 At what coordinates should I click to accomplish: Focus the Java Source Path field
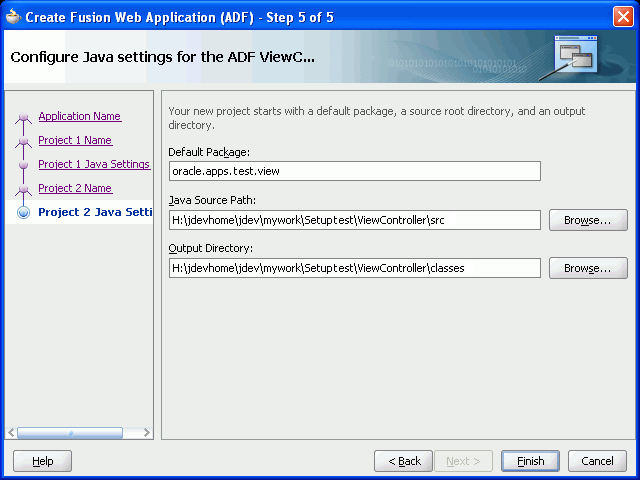[355, 220]
